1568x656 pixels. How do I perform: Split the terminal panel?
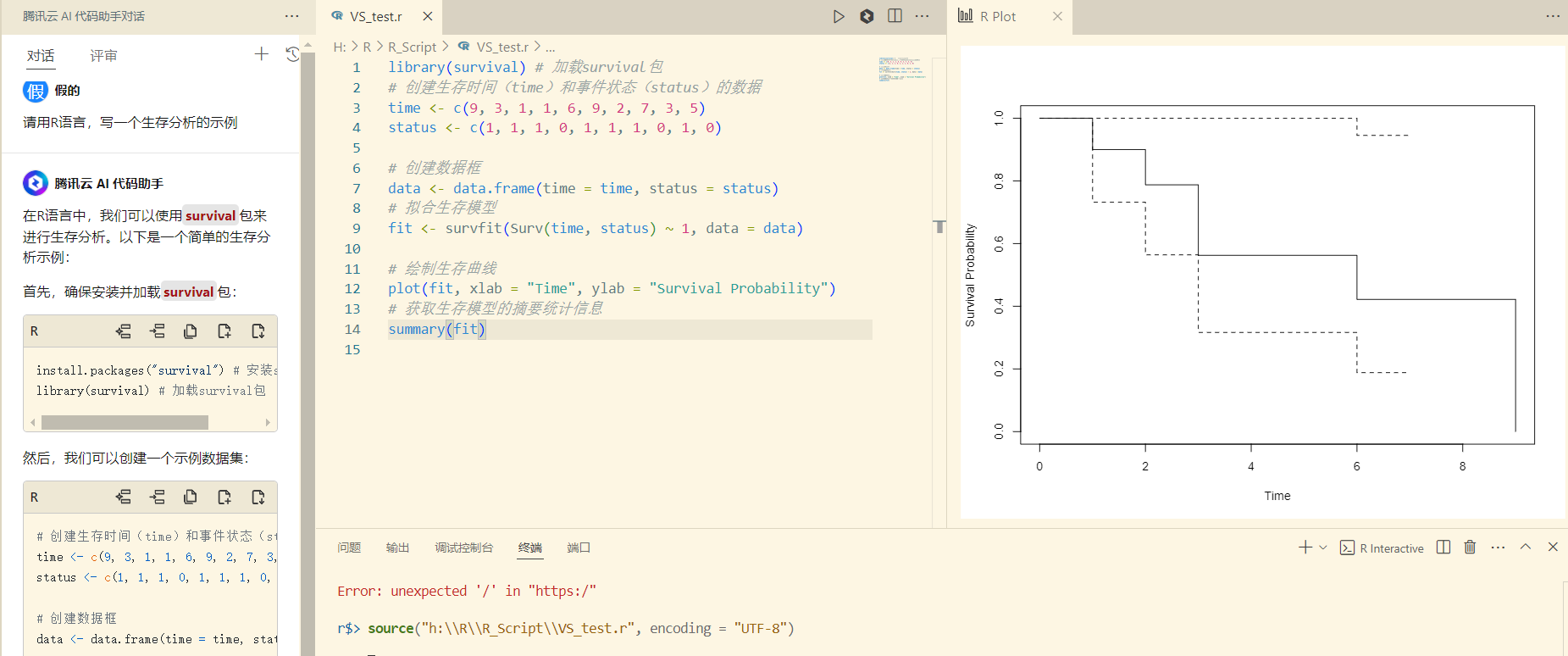[1443, 548]
